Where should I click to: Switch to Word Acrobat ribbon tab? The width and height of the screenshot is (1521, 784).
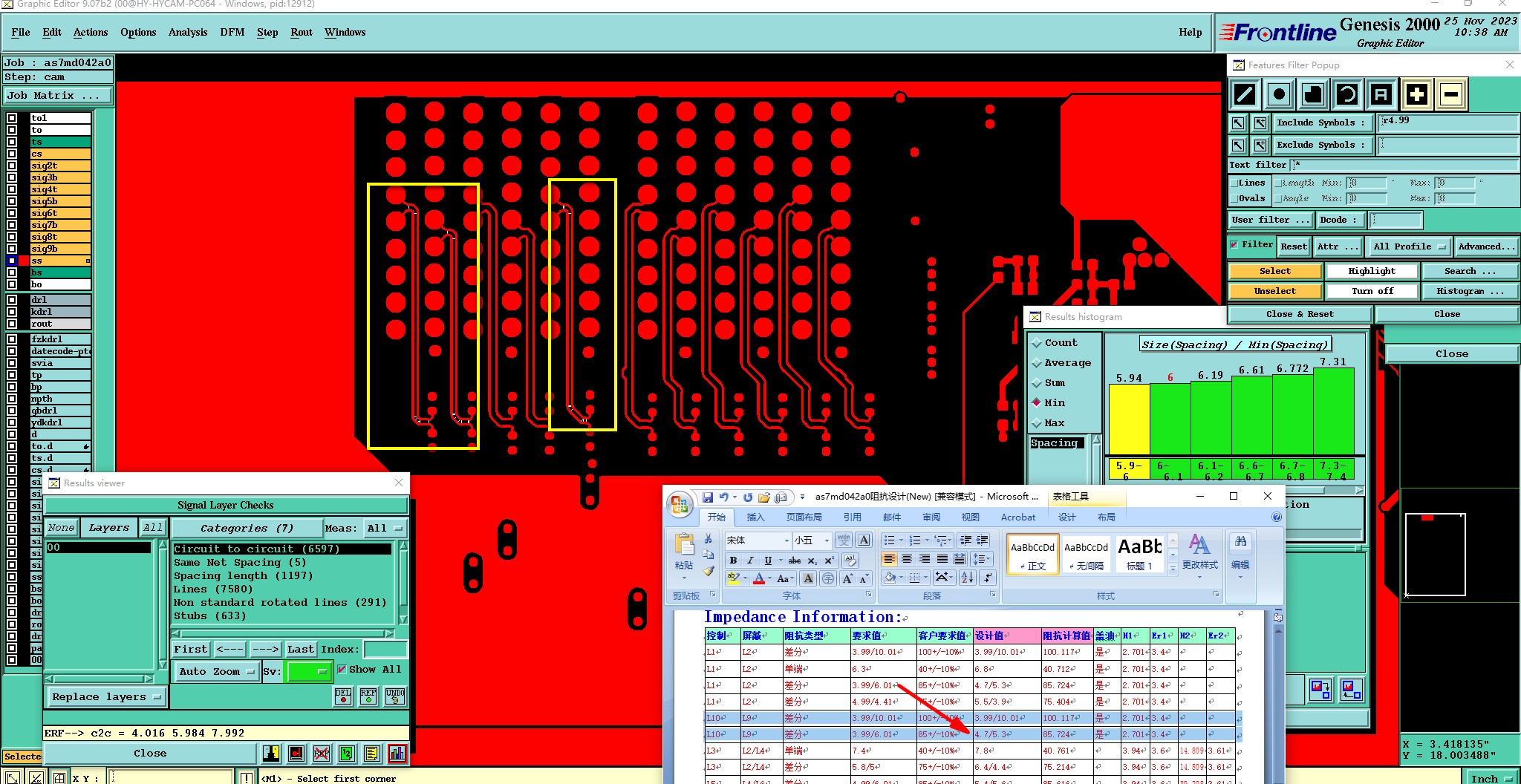coord(1017,517)
